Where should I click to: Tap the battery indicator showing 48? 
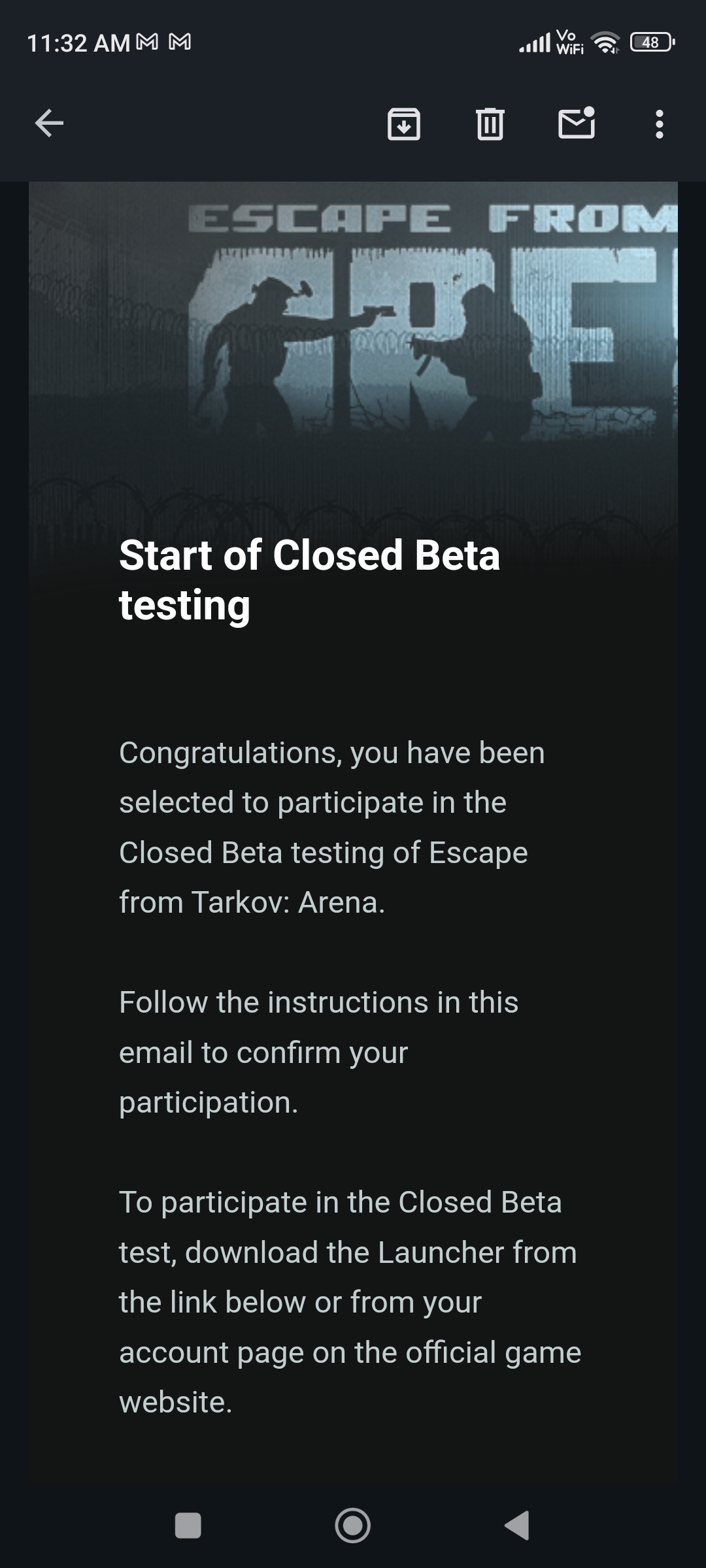click(652, 43)
